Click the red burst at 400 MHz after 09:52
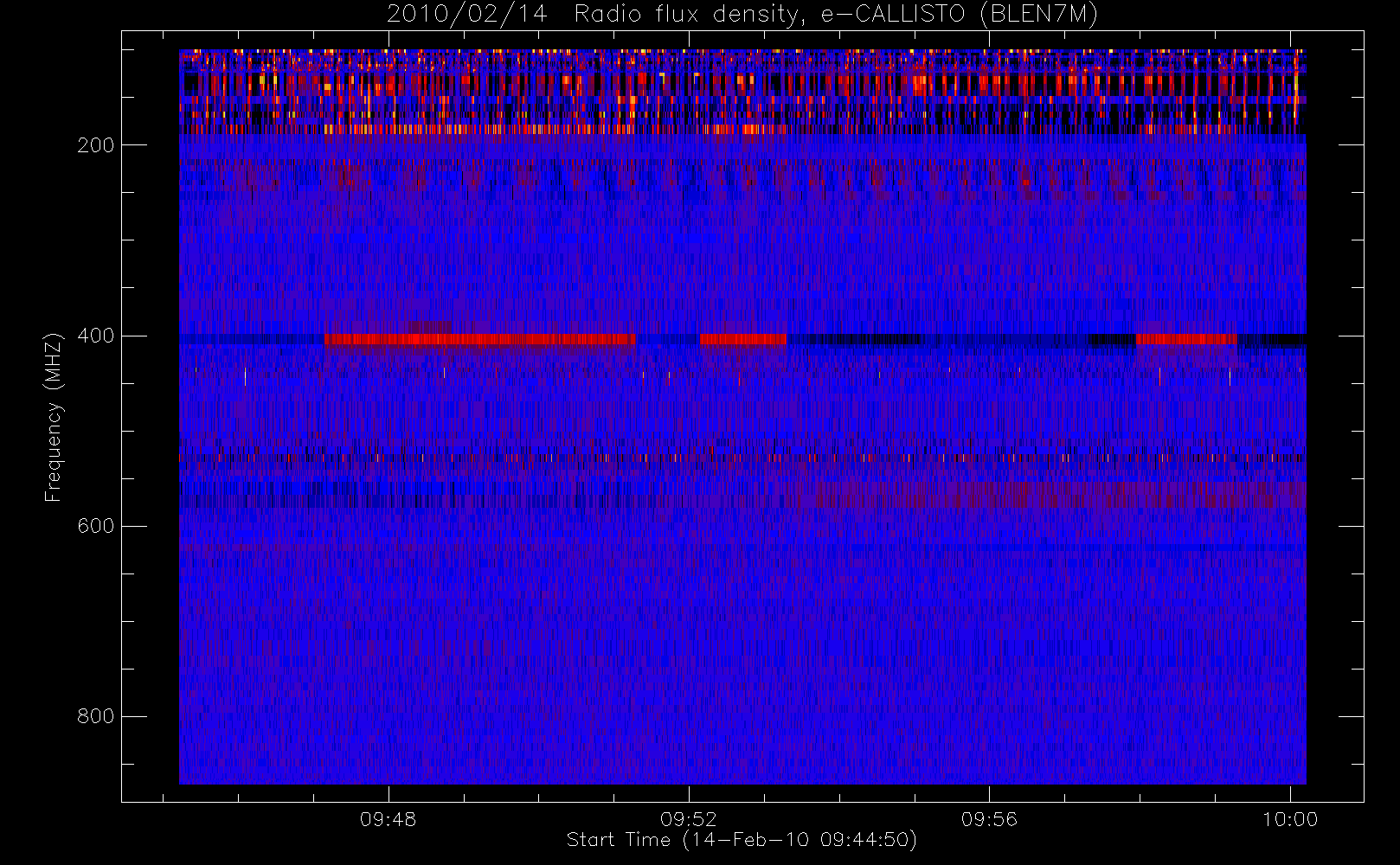This screenshot has width=1400, height=865. click(743, 339)
